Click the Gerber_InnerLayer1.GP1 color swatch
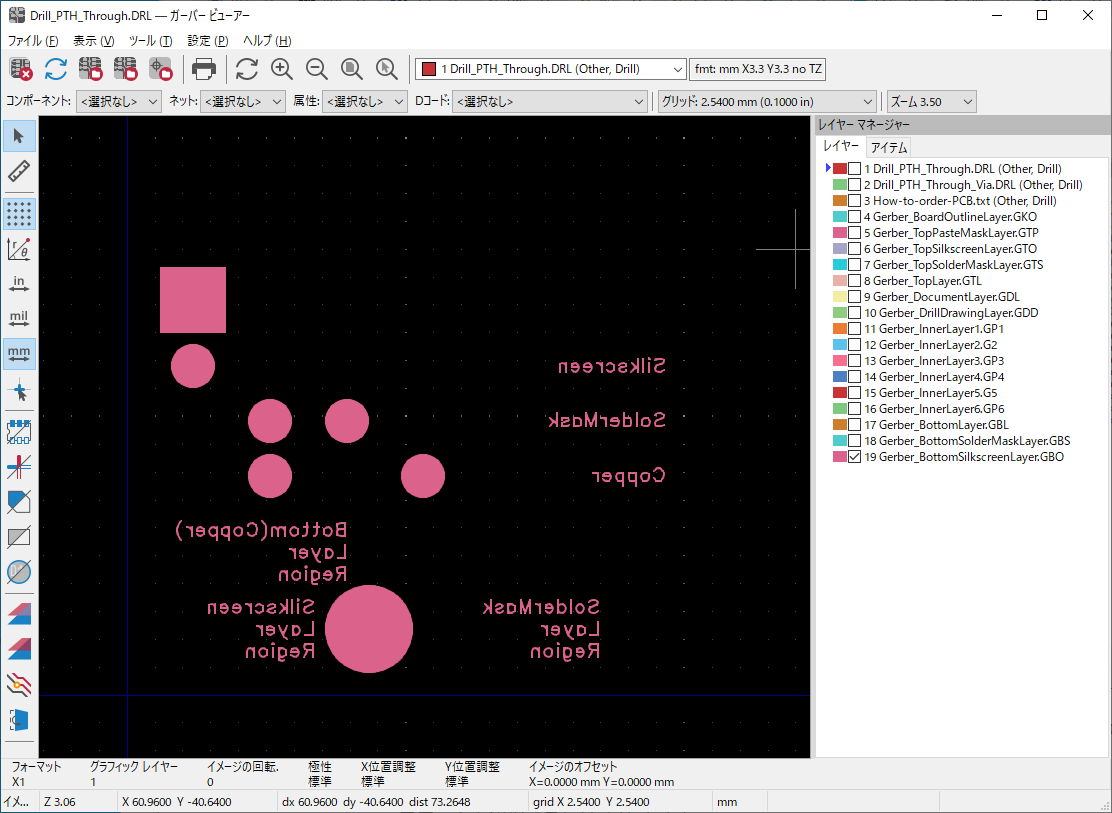This screenshot has width=1112, height=813. (x=839, y=329)
